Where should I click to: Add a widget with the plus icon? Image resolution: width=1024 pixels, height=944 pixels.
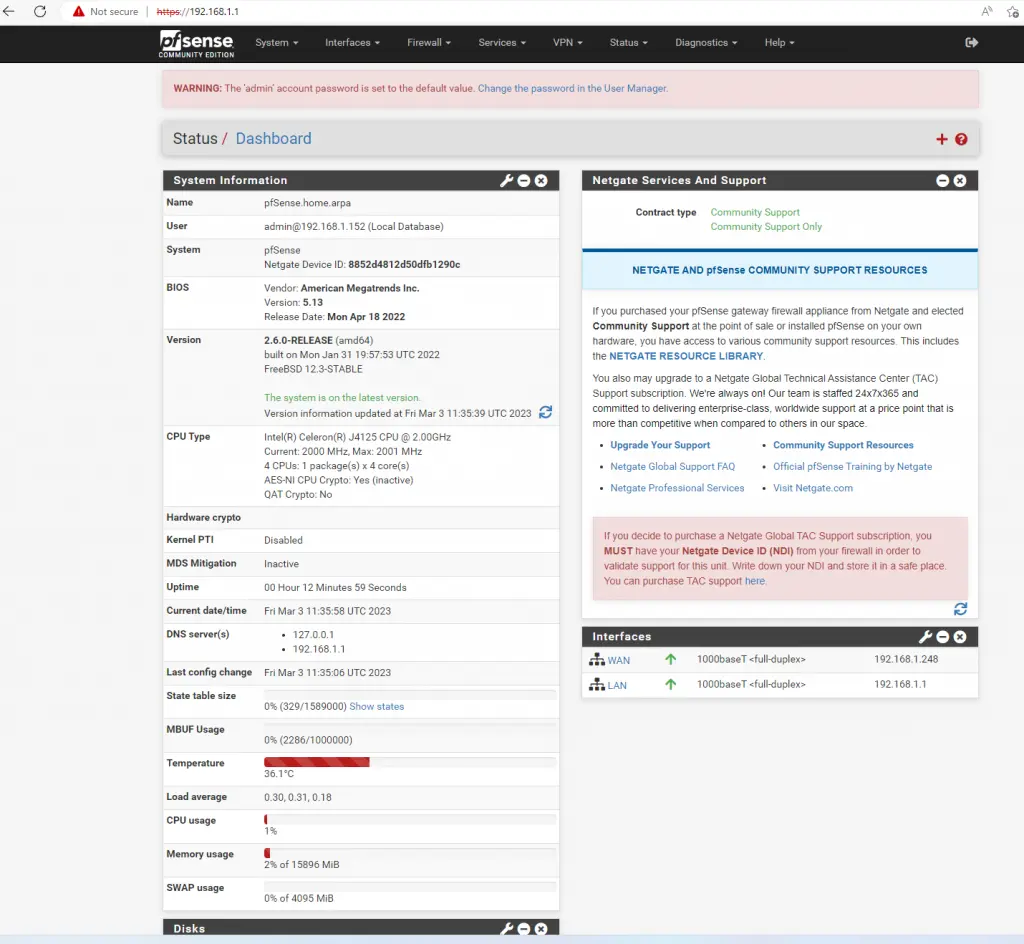942,139
